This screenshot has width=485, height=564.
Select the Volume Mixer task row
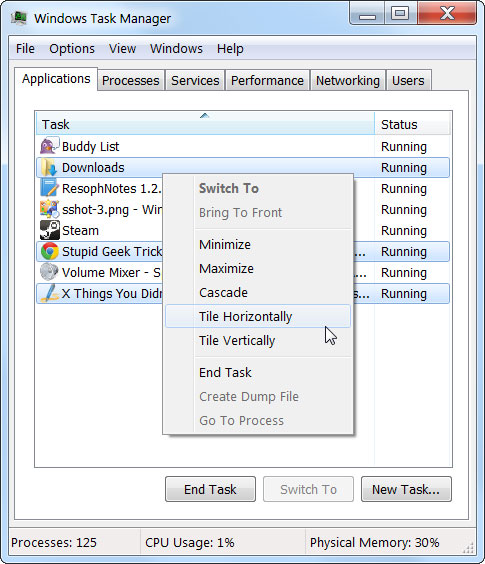(x=243, y=272)
